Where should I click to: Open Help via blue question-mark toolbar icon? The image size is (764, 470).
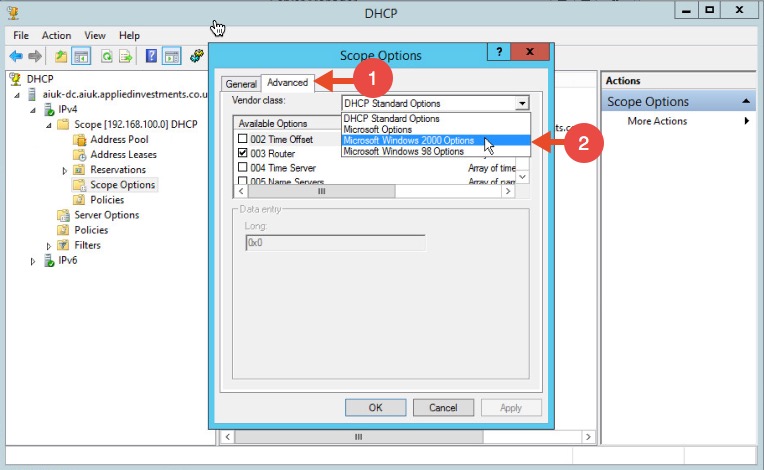point(151,56)
